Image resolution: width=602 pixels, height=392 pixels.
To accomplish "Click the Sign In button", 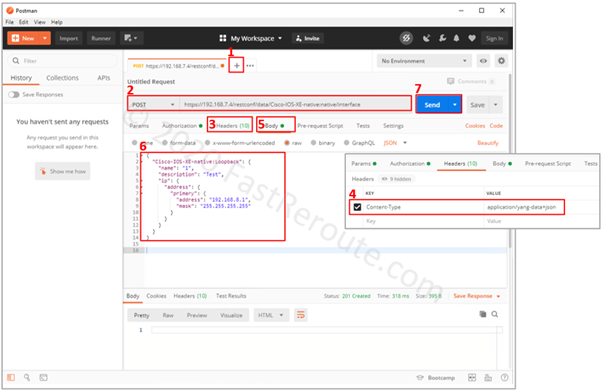I will click(x=494, y=38).
